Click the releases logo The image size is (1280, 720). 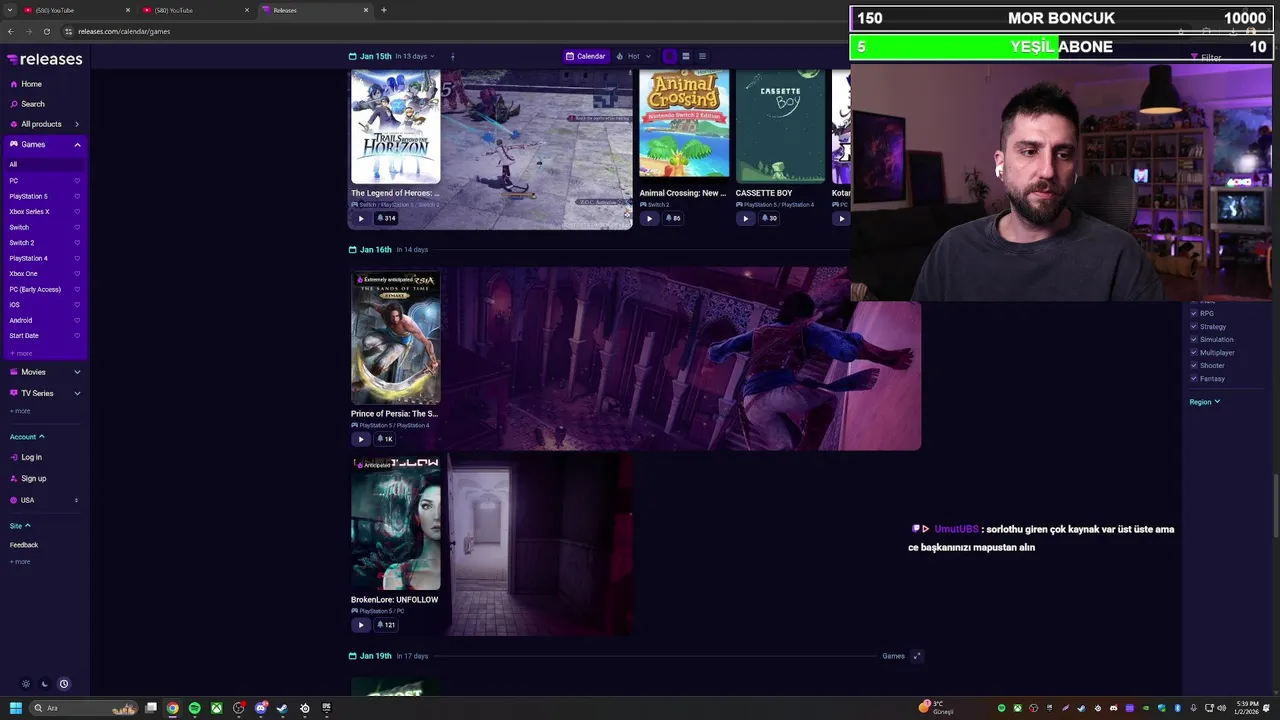(x=45, y=59)
